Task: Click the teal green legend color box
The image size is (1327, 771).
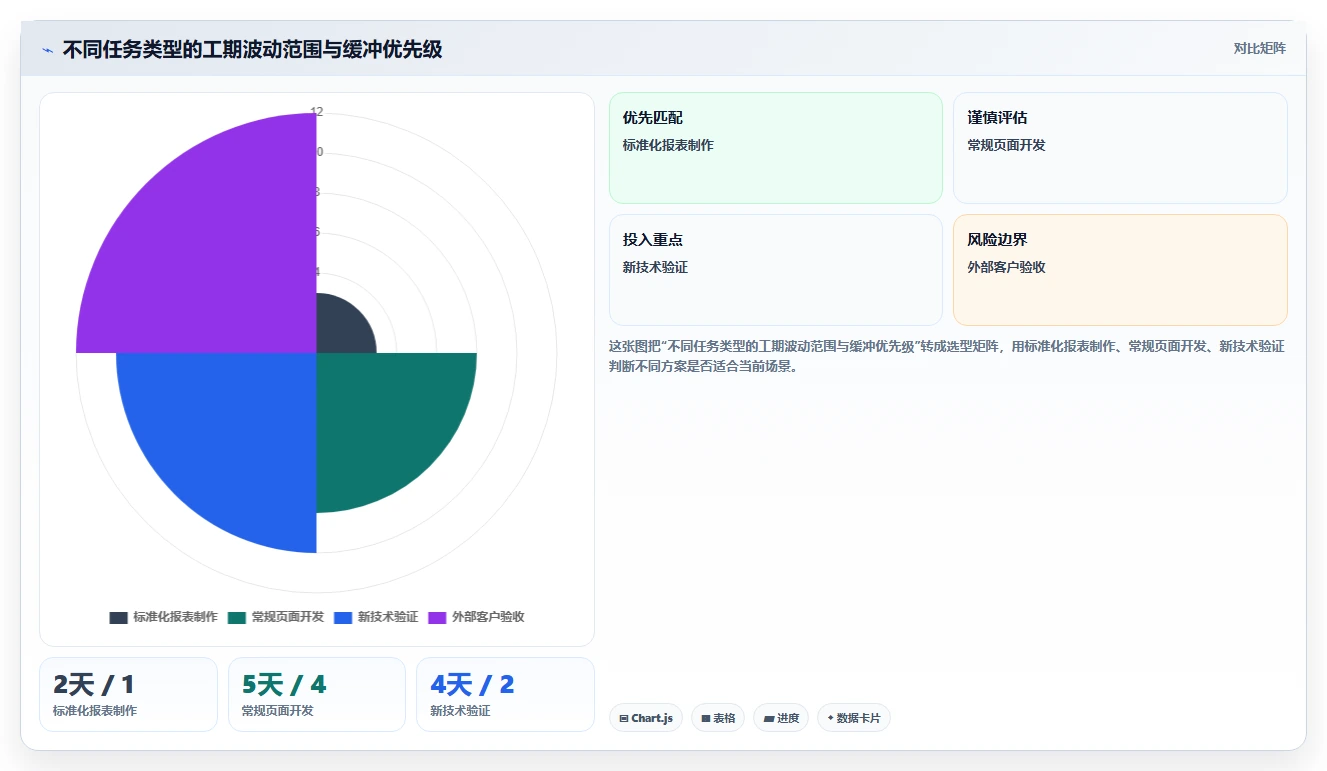Action: [237, 617]
